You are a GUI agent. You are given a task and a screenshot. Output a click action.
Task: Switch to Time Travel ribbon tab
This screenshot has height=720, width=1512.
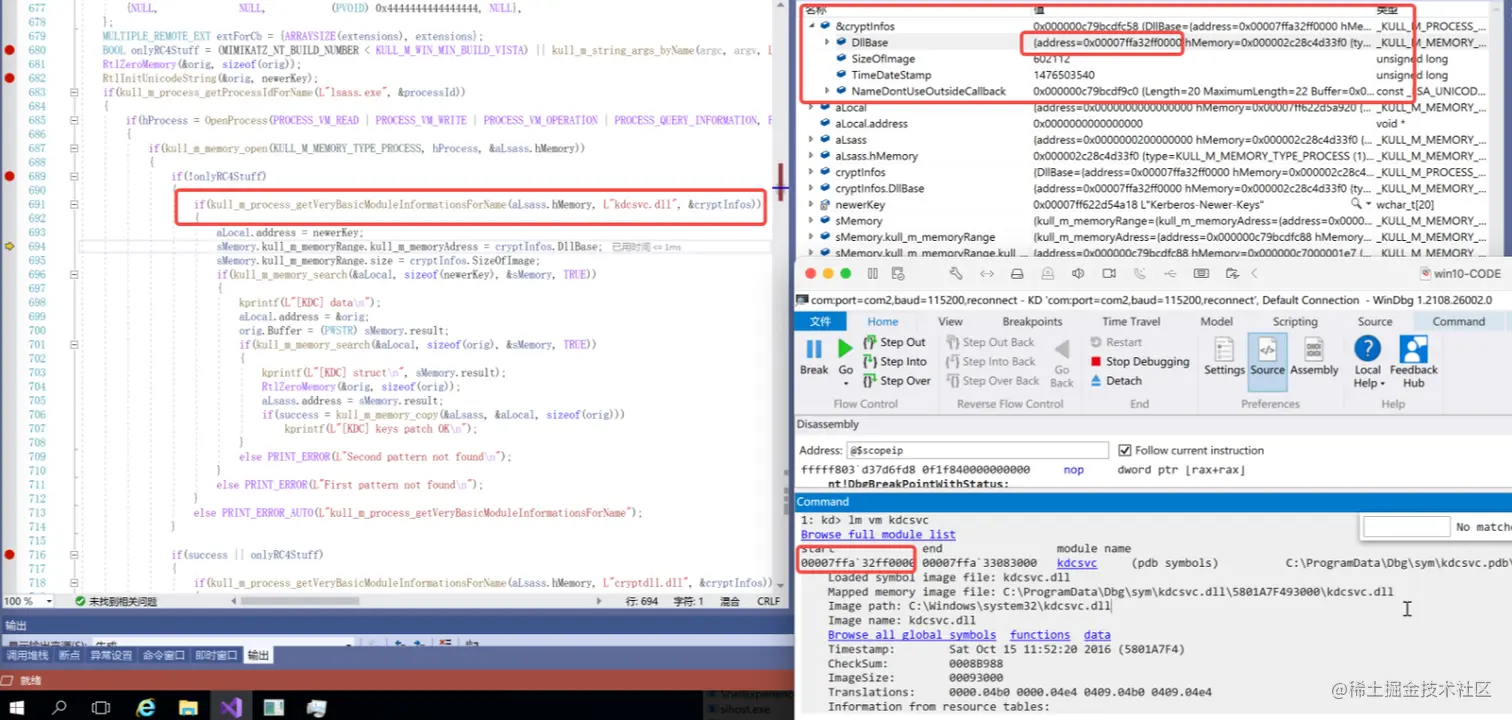(1131, 322)
